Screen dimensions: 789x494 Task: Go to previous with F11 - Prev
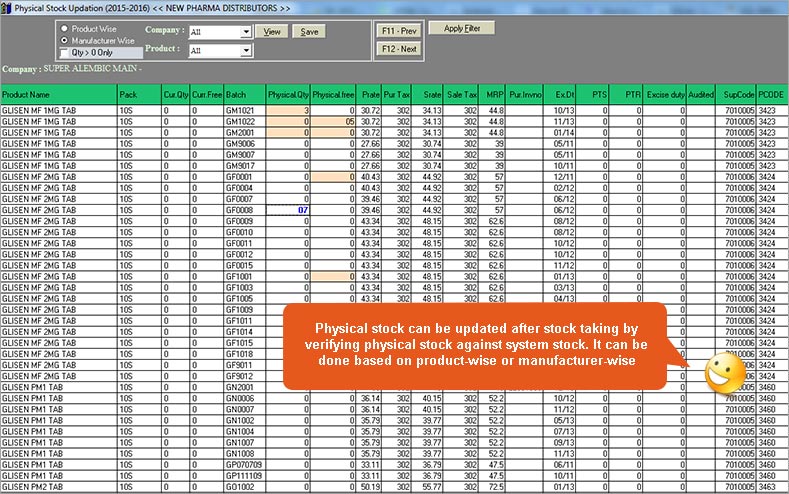(x=397, y=30)
